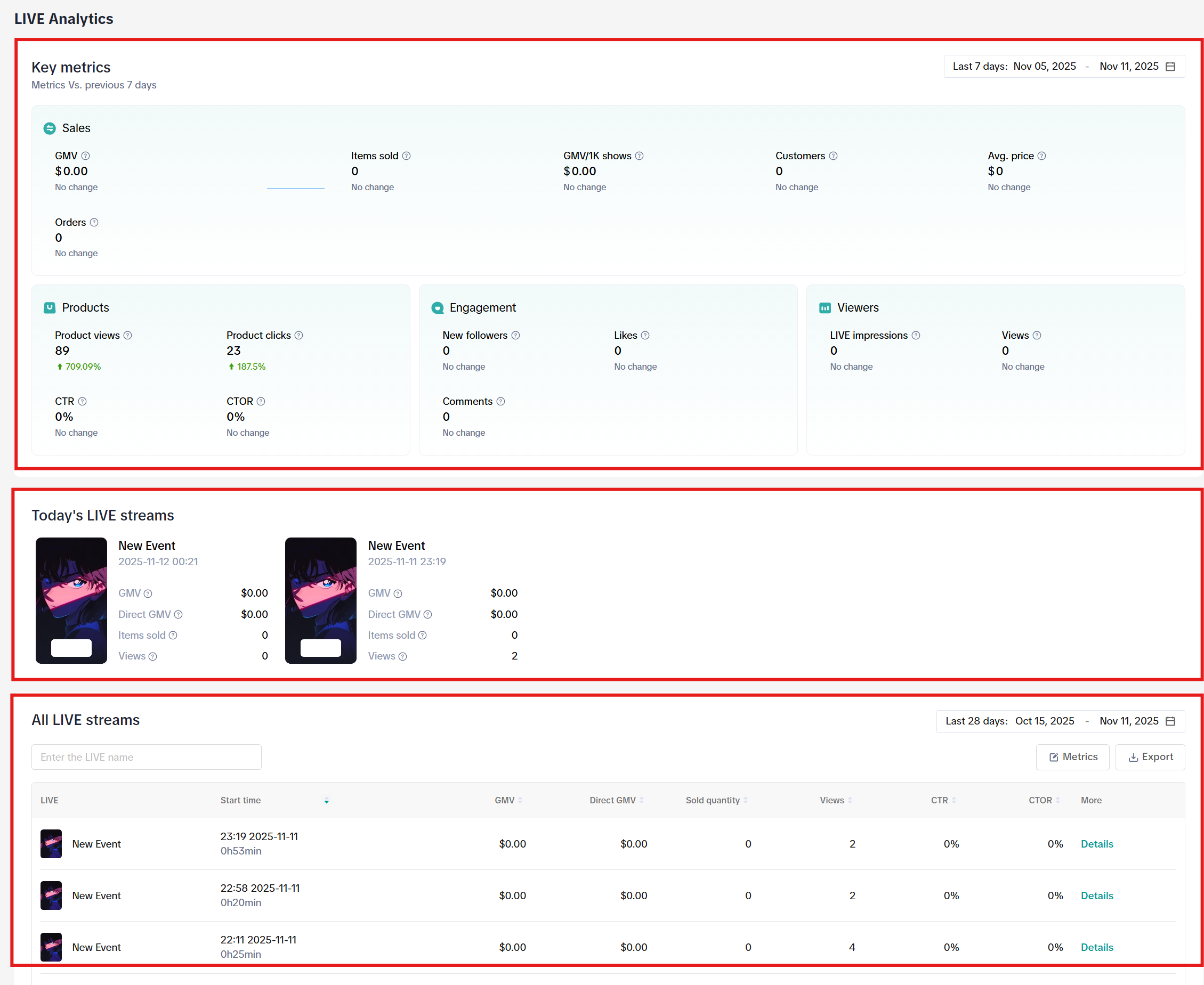The width and height of the screenshot is (1204, 985).
Task: Click the info icon beside LIVE impressions
Action: coord(916,335)
